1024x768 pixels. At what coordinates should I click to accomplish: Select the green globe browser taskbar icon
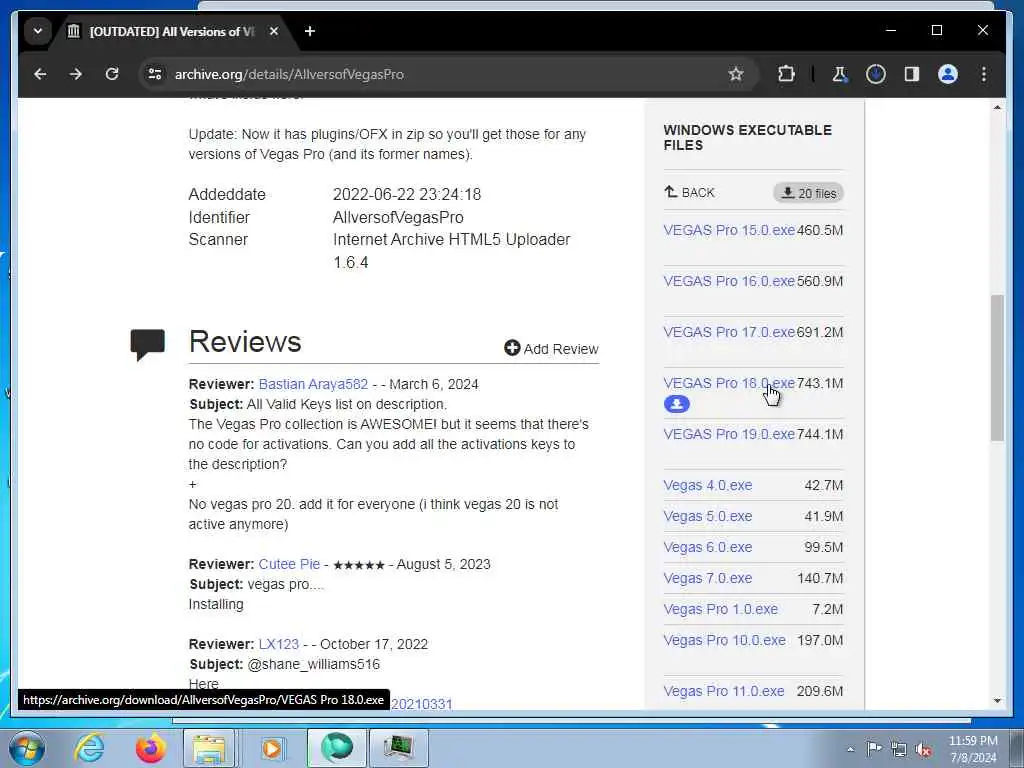pyautogui.click(x=336, y=748)
